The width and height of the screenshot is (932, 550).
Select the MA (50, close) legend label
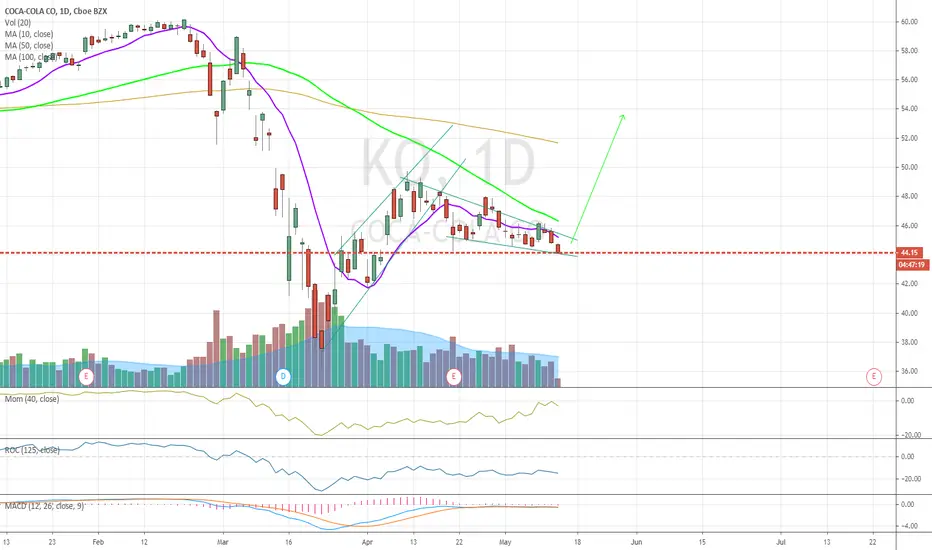[29, 45]
